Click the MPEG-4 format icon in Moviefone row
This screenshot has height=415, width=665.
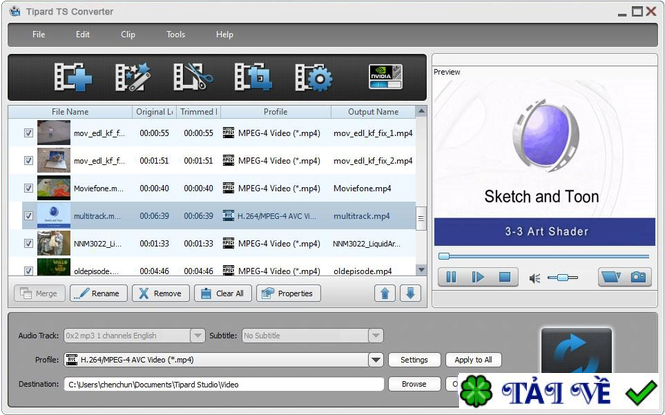click(229, 188)
